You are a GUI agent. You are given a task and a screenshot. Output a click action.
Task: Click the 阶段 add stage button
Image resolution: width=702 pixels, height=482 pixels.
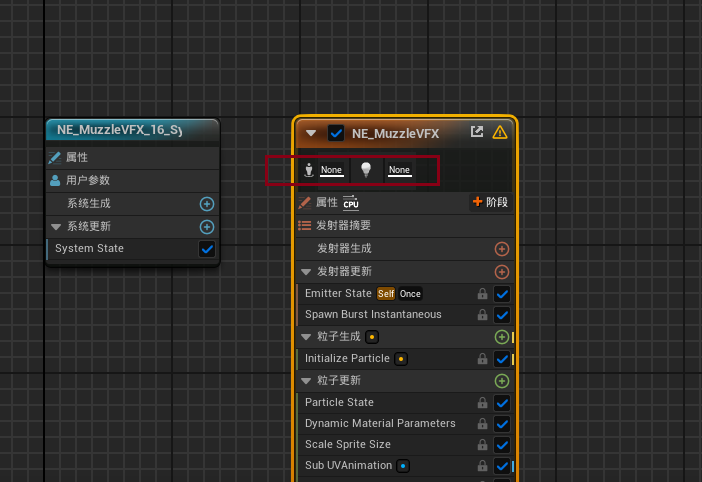click(x=490, y=202)
